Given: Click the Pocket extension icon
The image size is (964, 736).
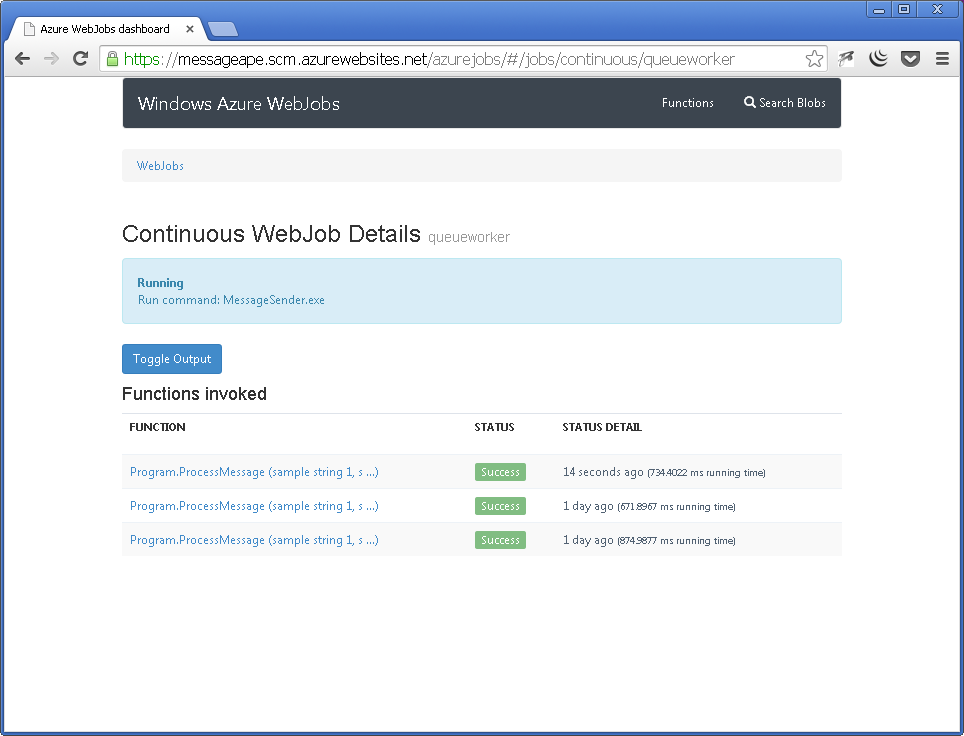Looking at the screenshot, I should (910, 59).
